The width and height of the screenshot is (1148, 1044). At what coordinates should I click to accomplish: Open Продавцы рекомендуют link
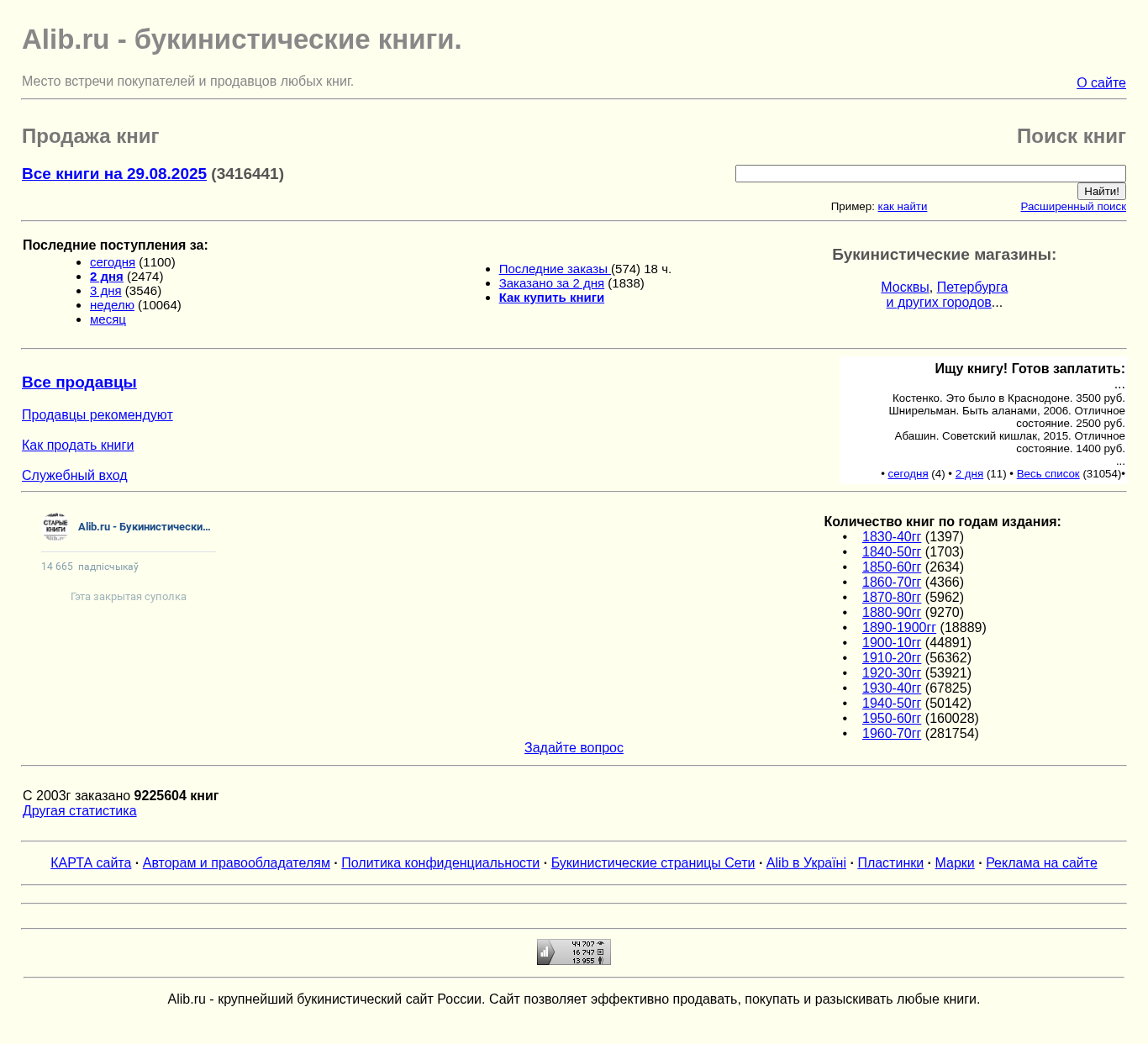click(97, 415)
